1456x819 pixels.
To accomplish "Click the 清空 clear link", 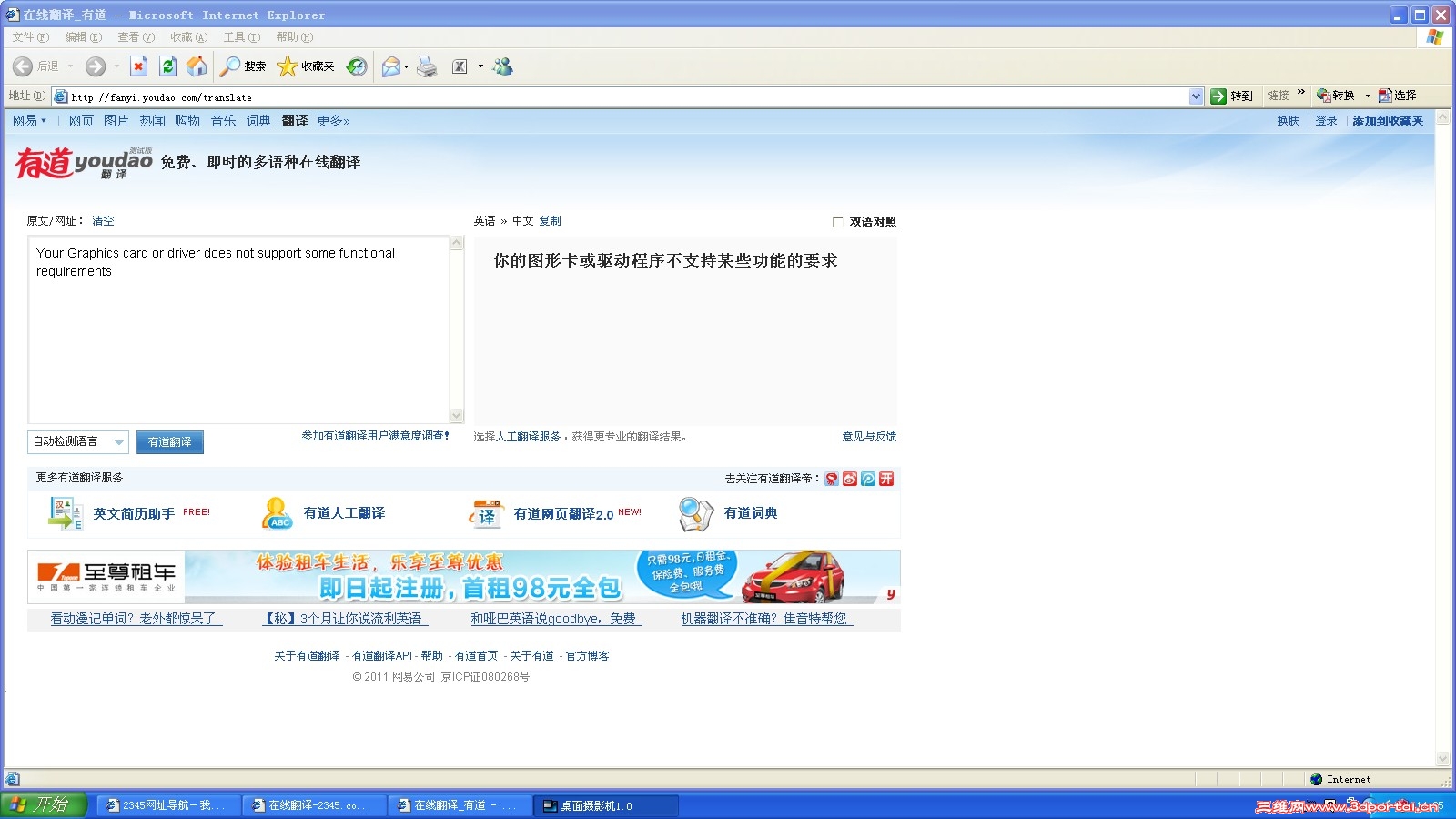I will click(103, 221).
